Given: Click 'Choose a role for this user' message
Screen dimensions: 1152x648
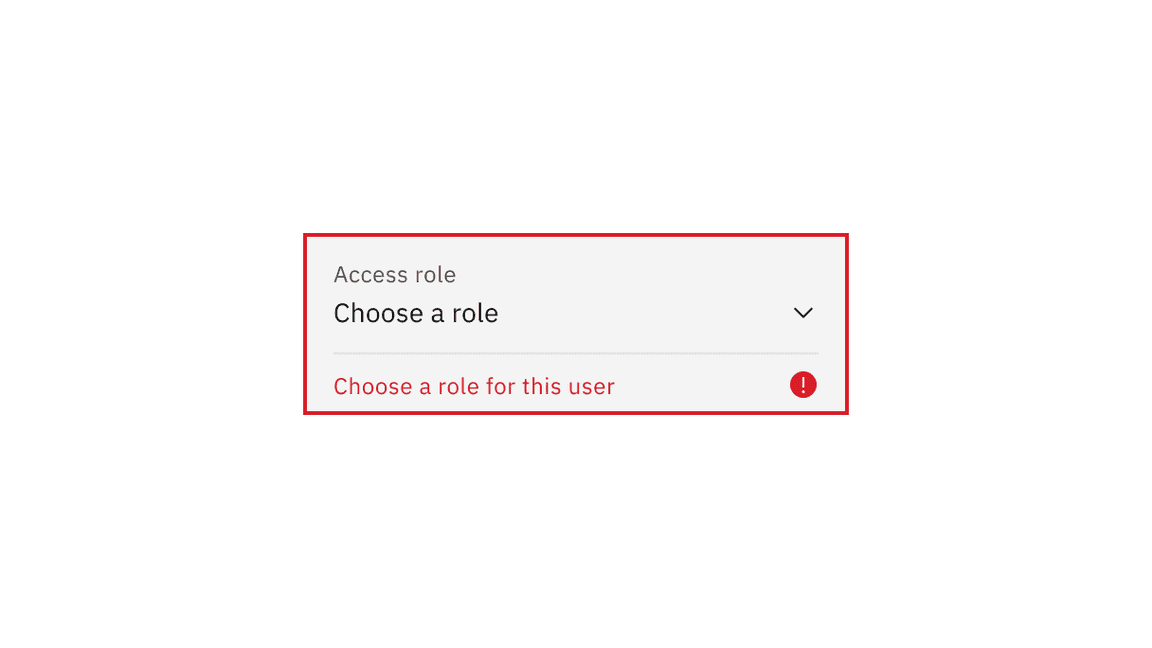Looking at the screenshot, I should 474,387.
